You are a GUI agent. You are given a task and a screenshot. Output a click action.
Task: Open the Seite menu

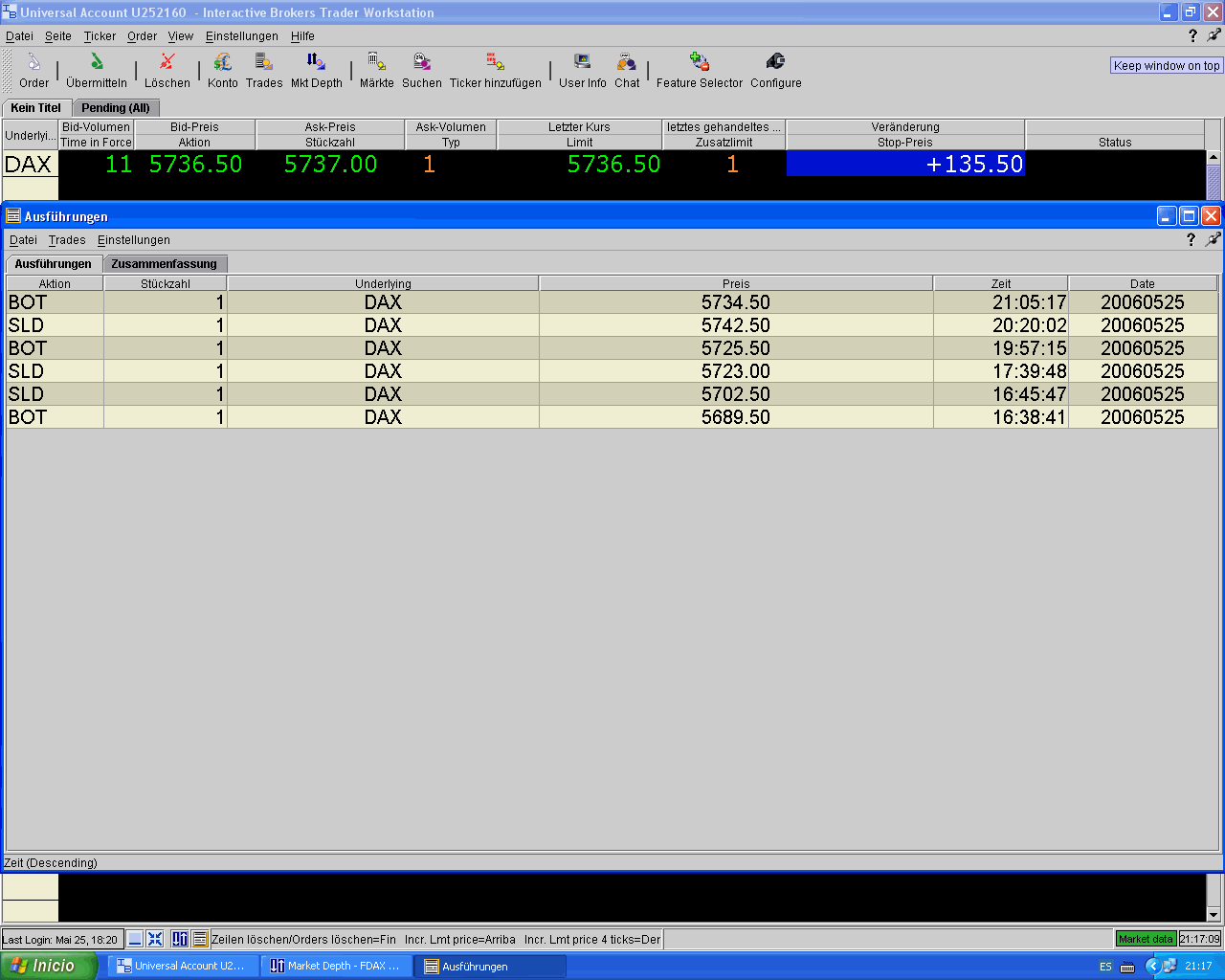click(x=58, y=36)
